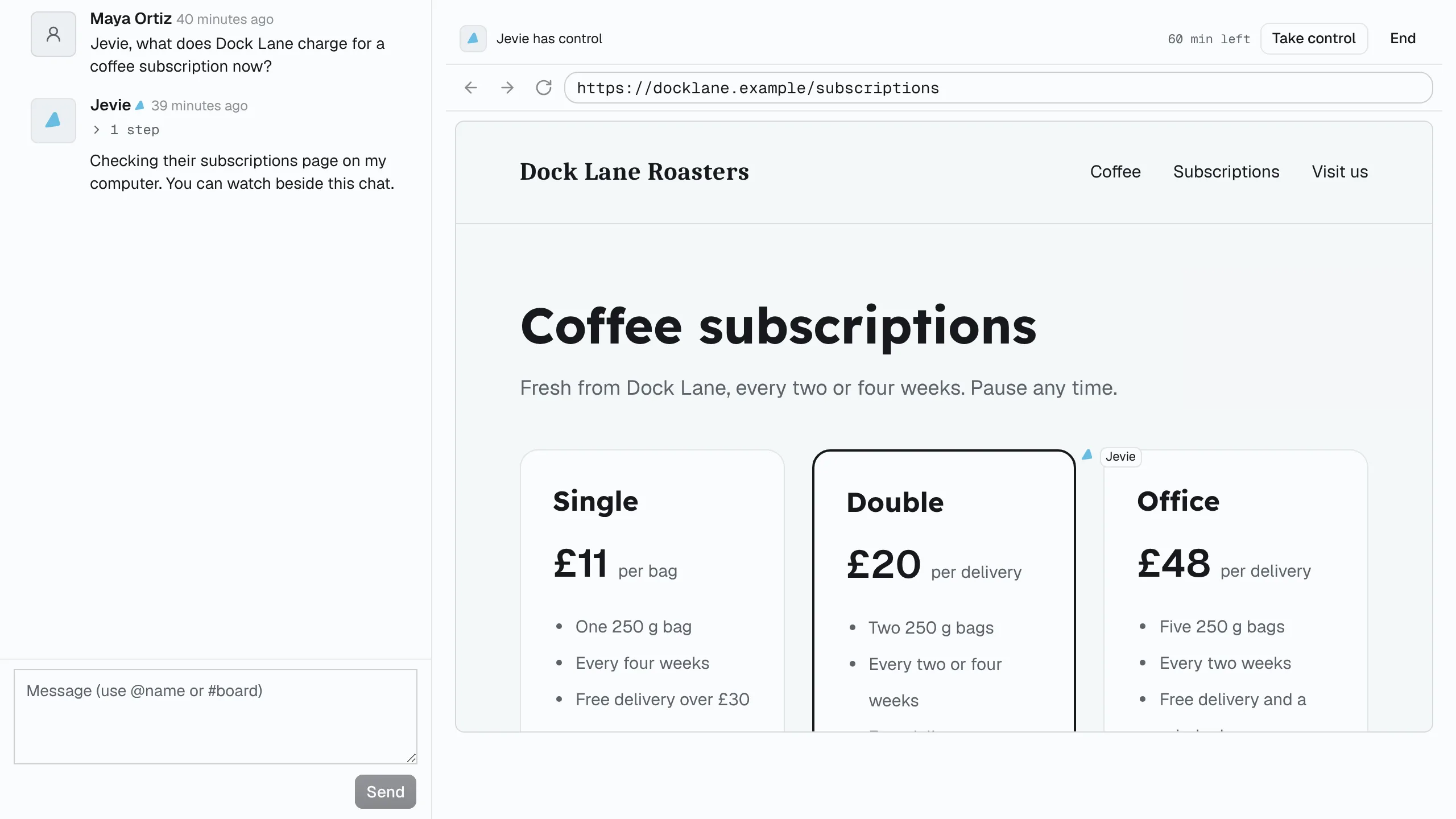Screen dimensions: 1456x819
Task: Click 'Every two weeks' in Office card
Action: coord(1225,663)
